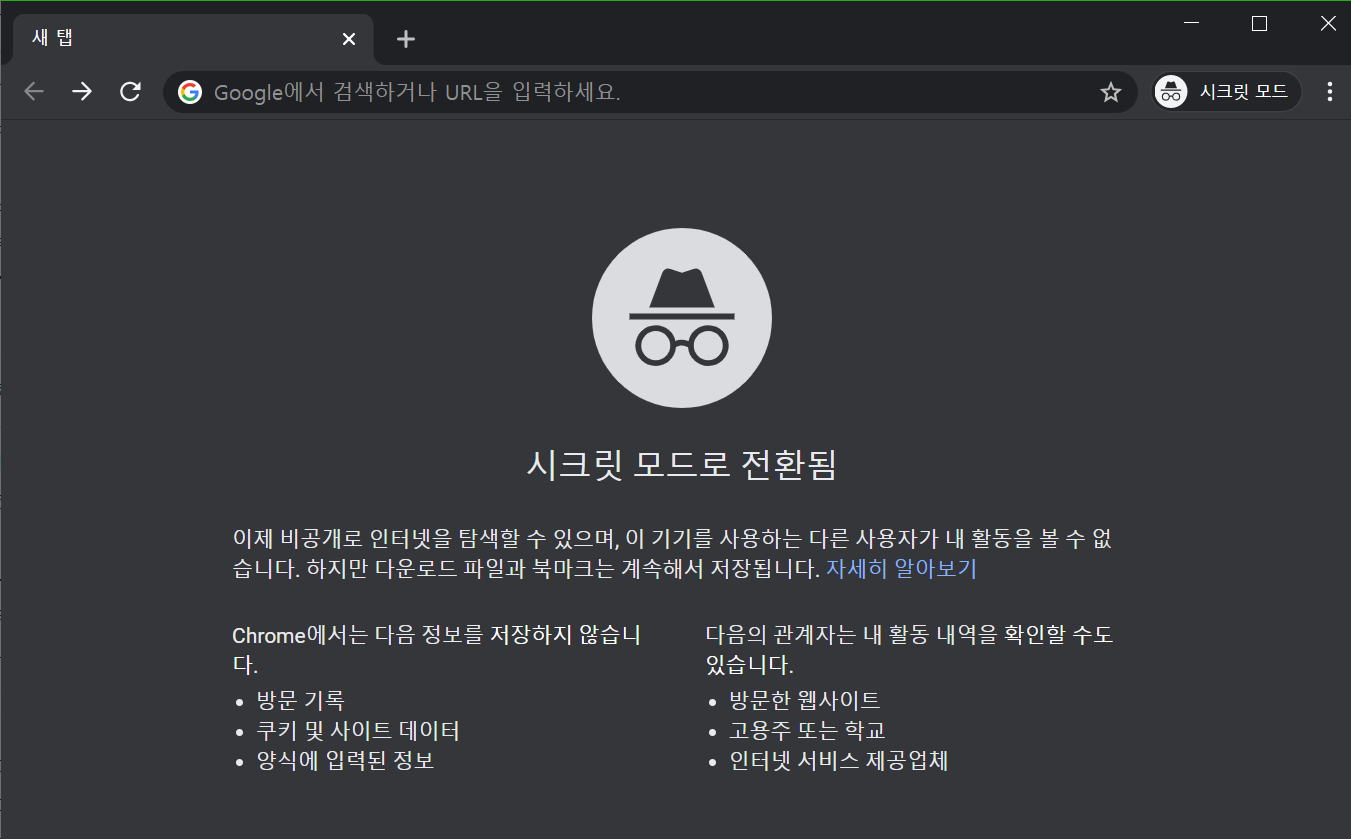
Task: Bookmark this page with the star icon
Action: pos(1110,92)
